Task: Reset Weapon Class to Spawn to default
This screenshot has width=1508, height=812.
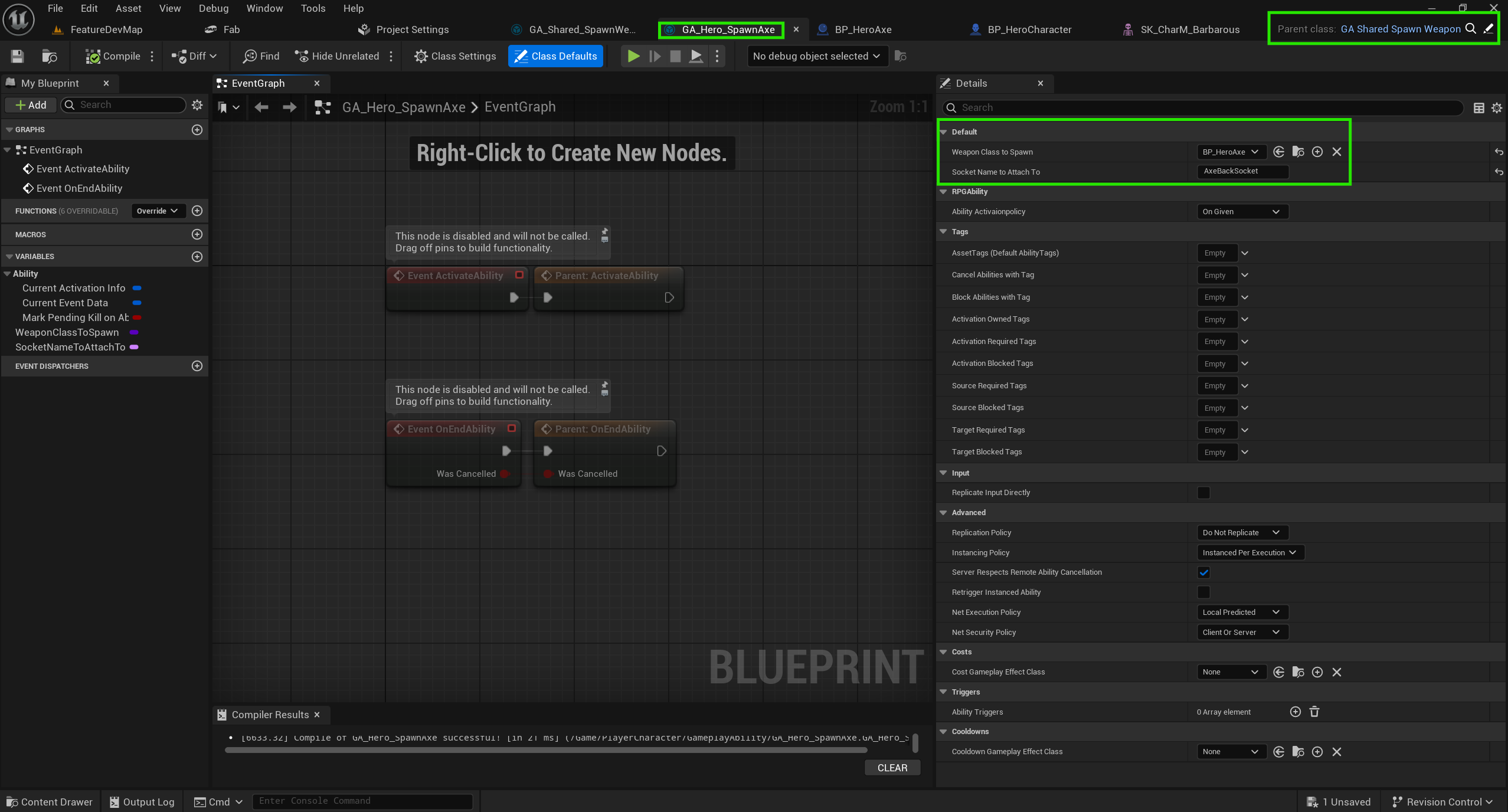Action: (1499, 152)
